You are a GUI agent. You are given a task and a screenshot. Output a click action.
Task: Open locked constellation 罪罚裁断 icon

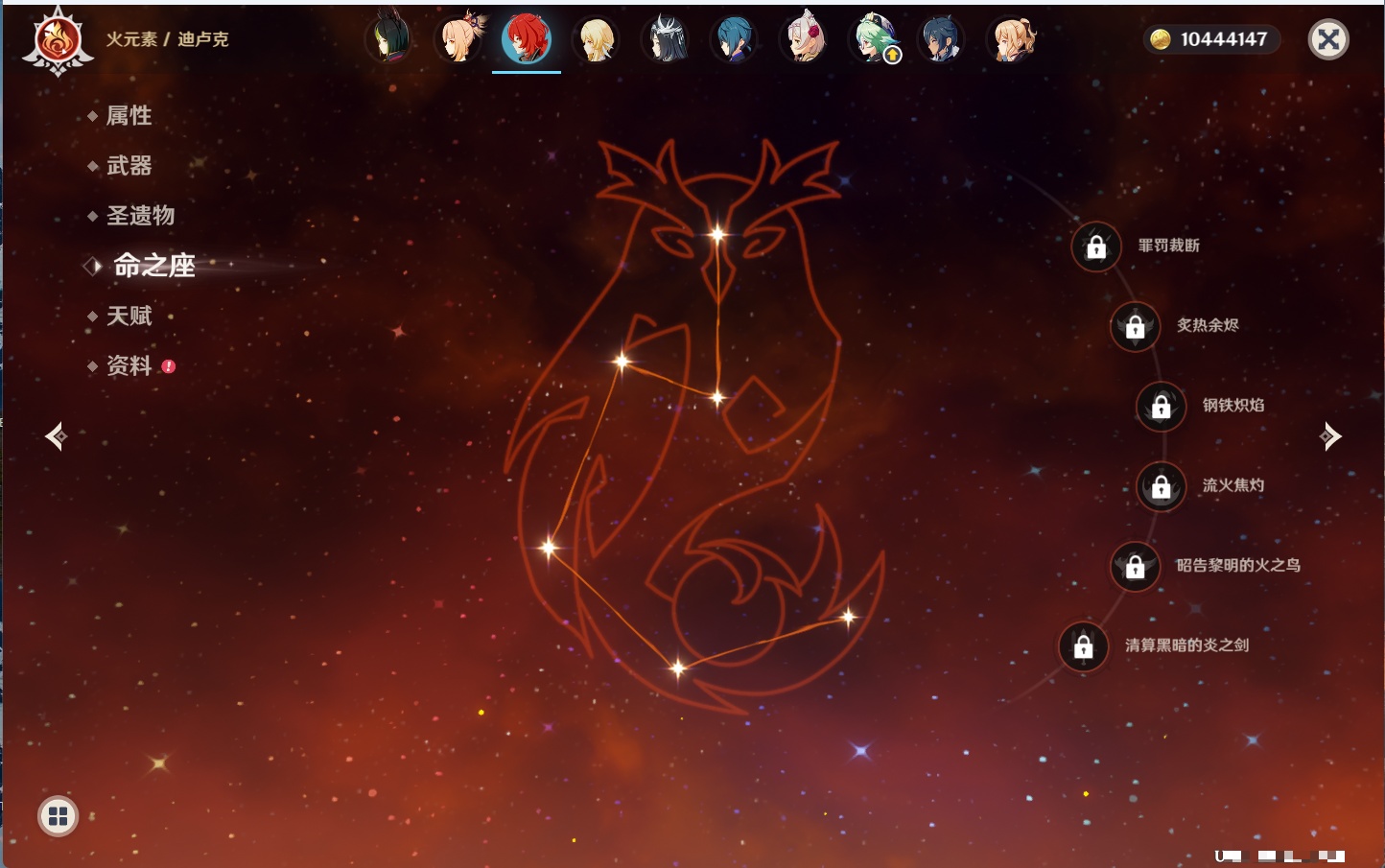(x=1096, y=246)
